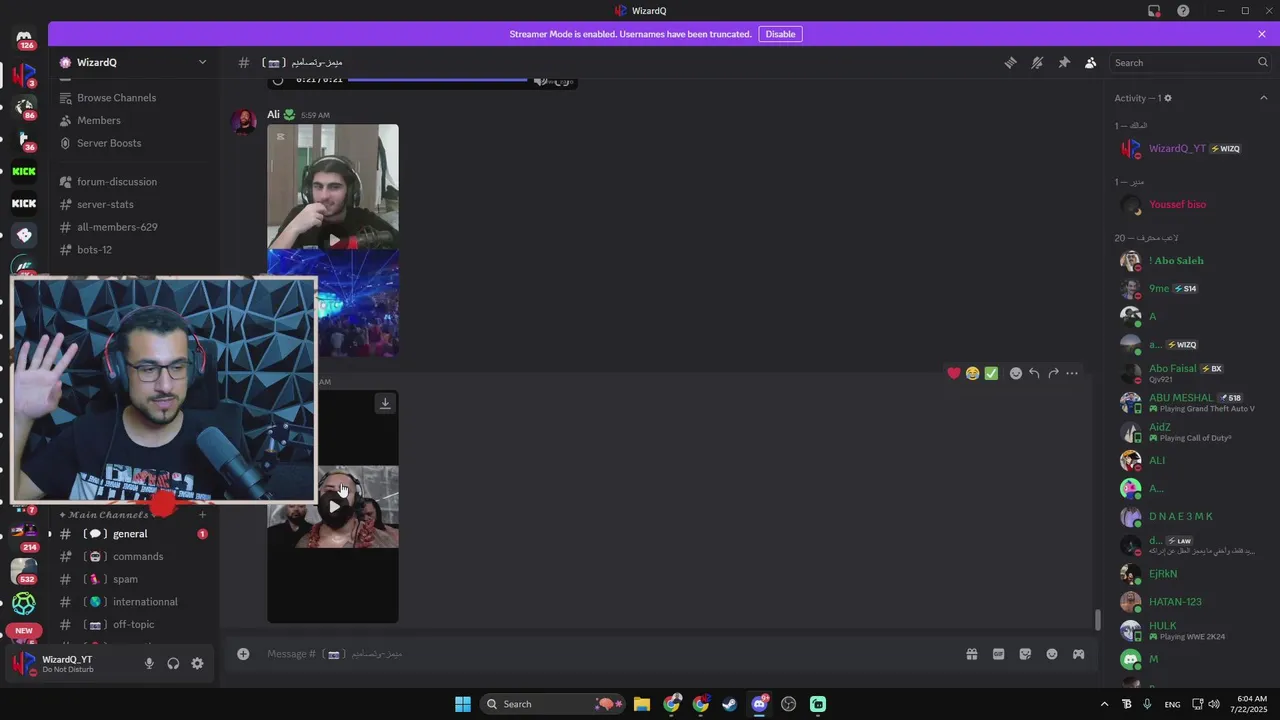Viewport: 1280px width, 720px height.
Task: Create channel in Main Channels plus icon
Action: click(202, 515)
